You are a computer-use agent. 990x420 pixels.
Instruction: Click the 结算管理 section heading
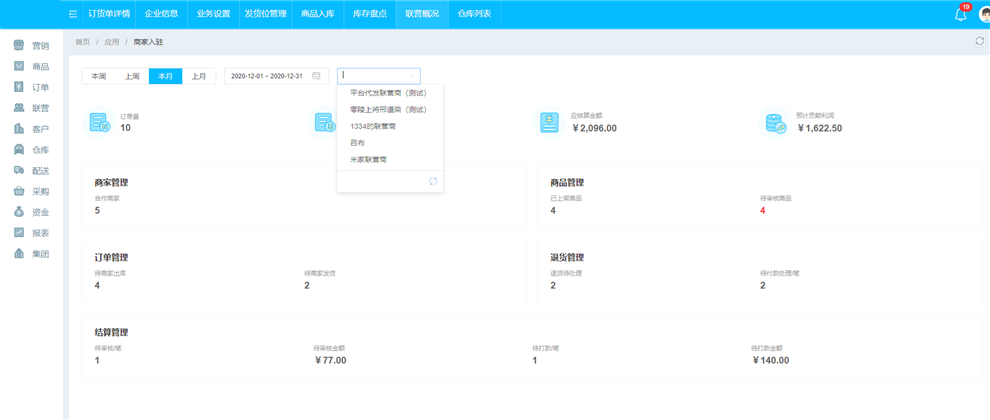[x=112, y=332]
